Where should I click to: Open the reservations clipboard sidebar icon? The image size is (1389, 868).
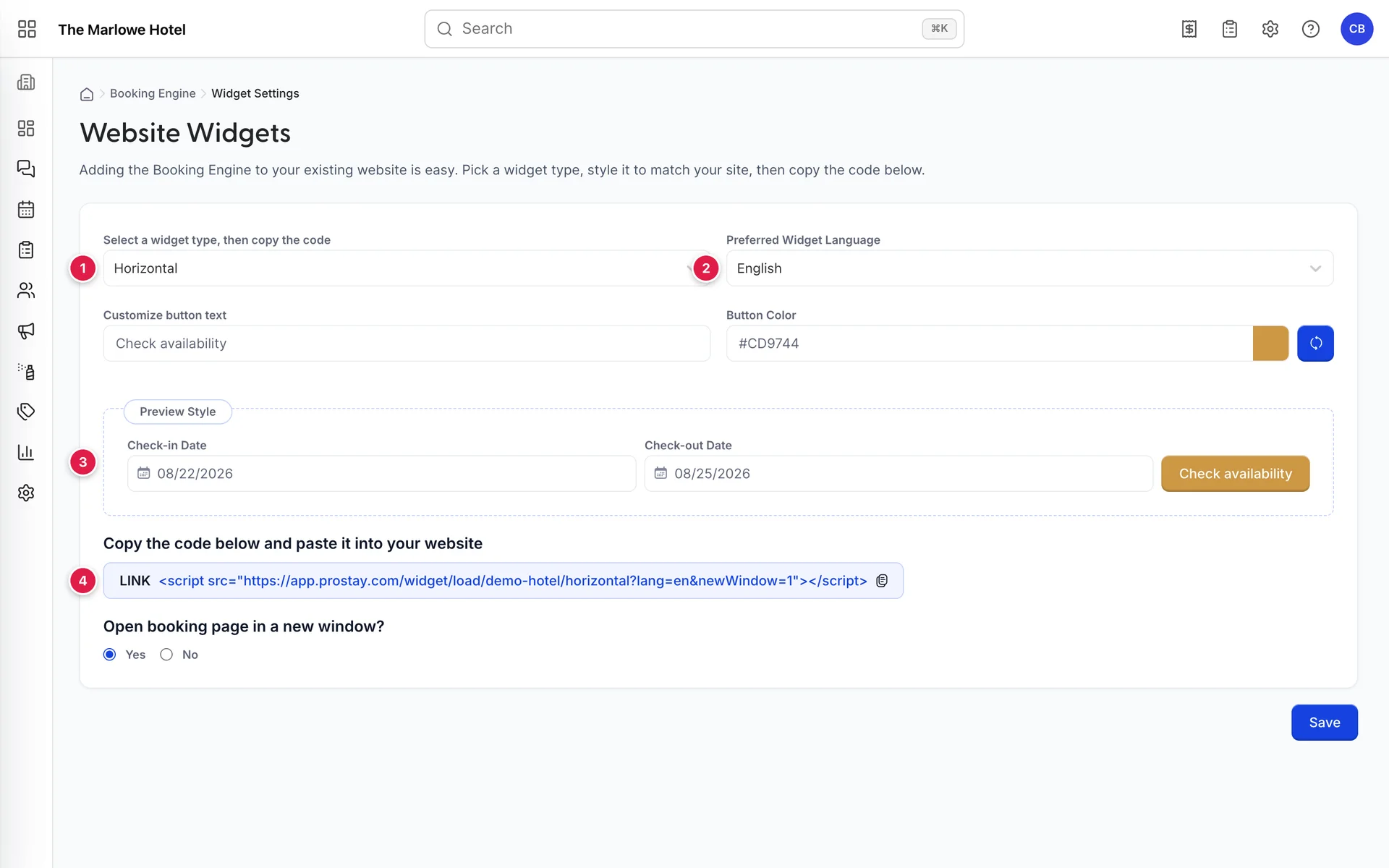[26, 250]
